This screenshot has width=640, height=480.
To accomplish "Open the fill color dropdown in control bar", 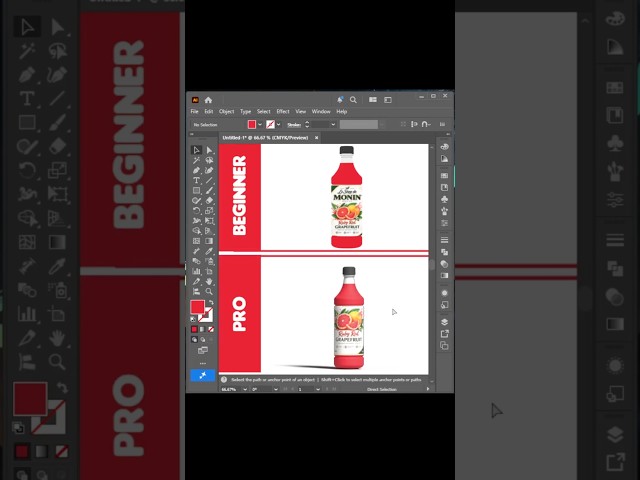I will 260,124.
